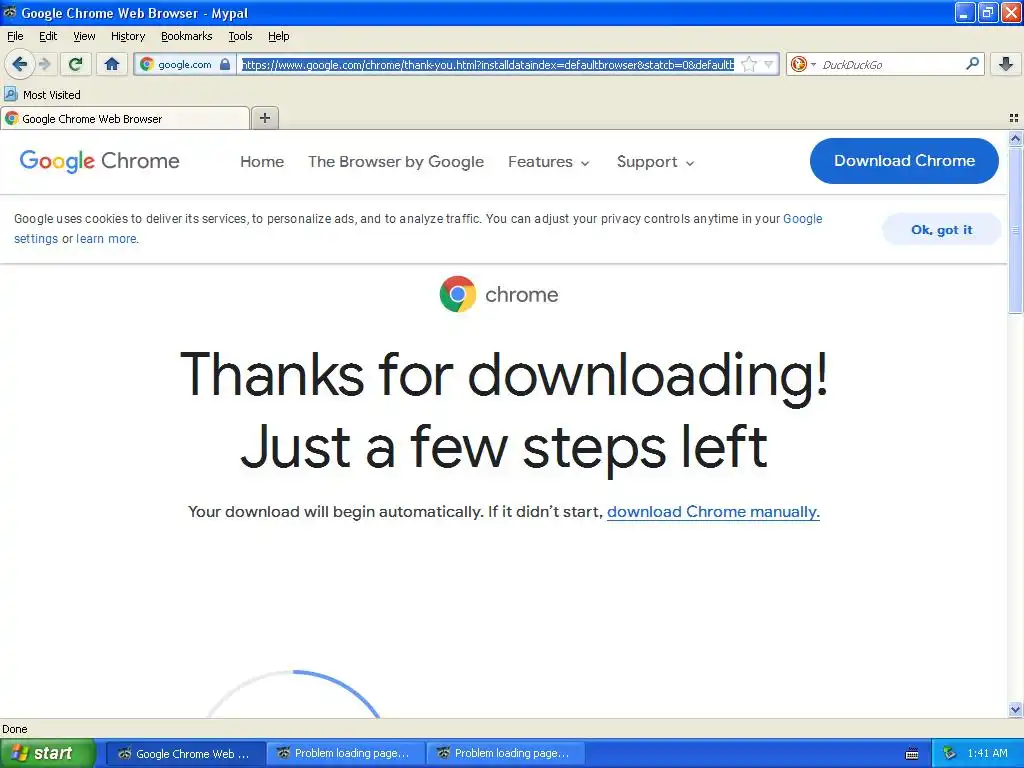Viewport: 1024px width, 768px height.
Task: Click the Forward navigation arrow
Action: tap(45, 64)
